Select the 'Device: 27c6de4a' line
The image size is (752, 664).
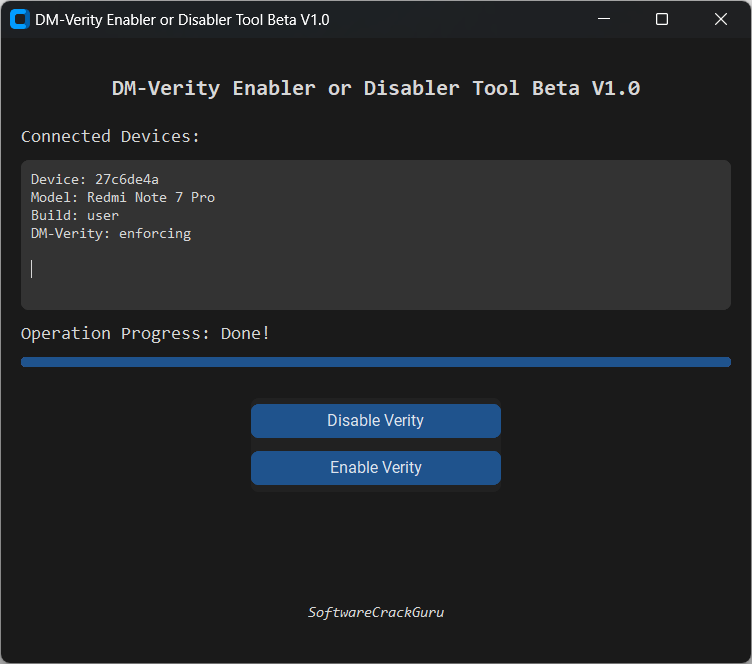pos(94,179)
